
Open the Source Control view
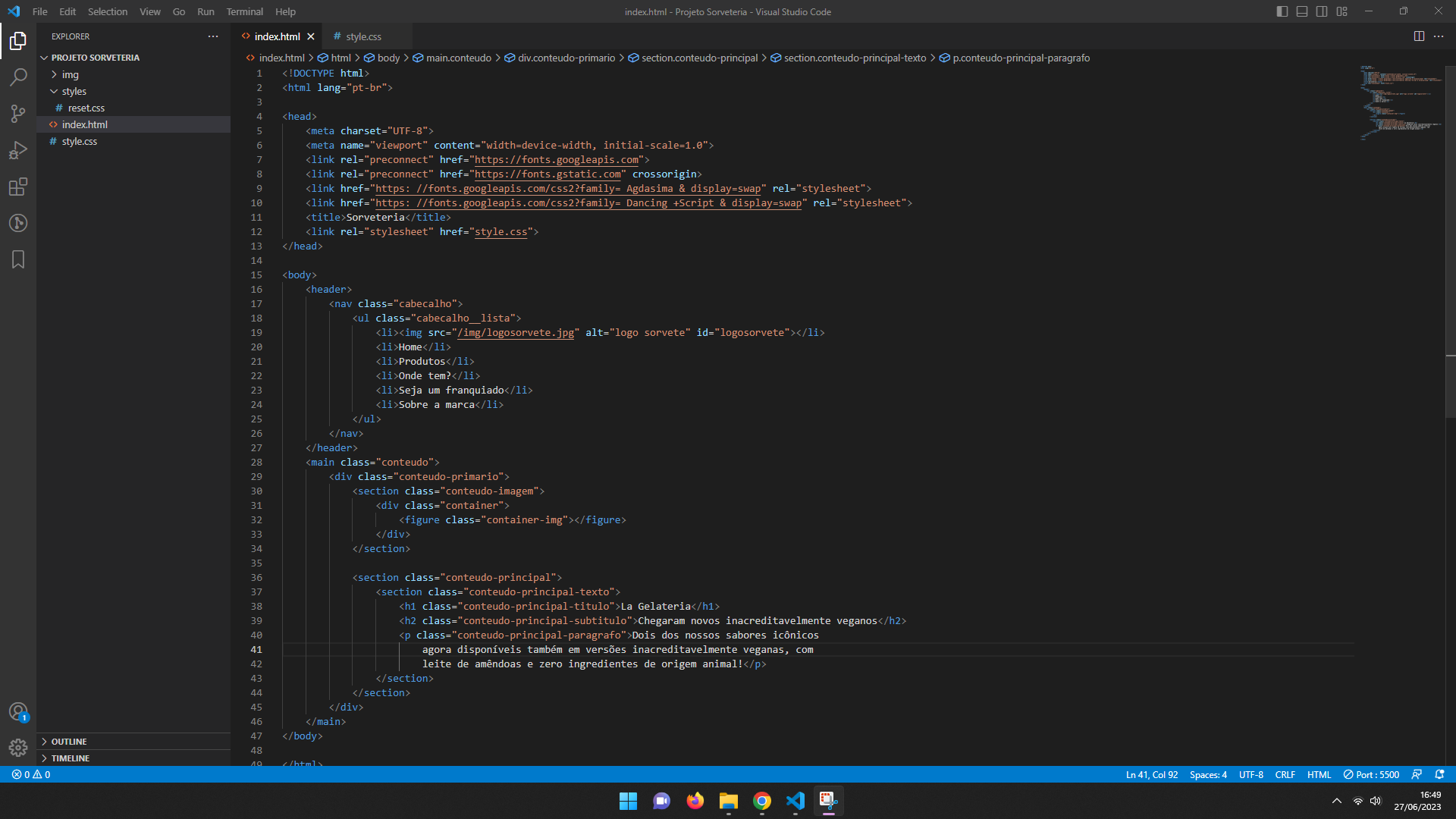pyautogui.click(x=18, y=114)
